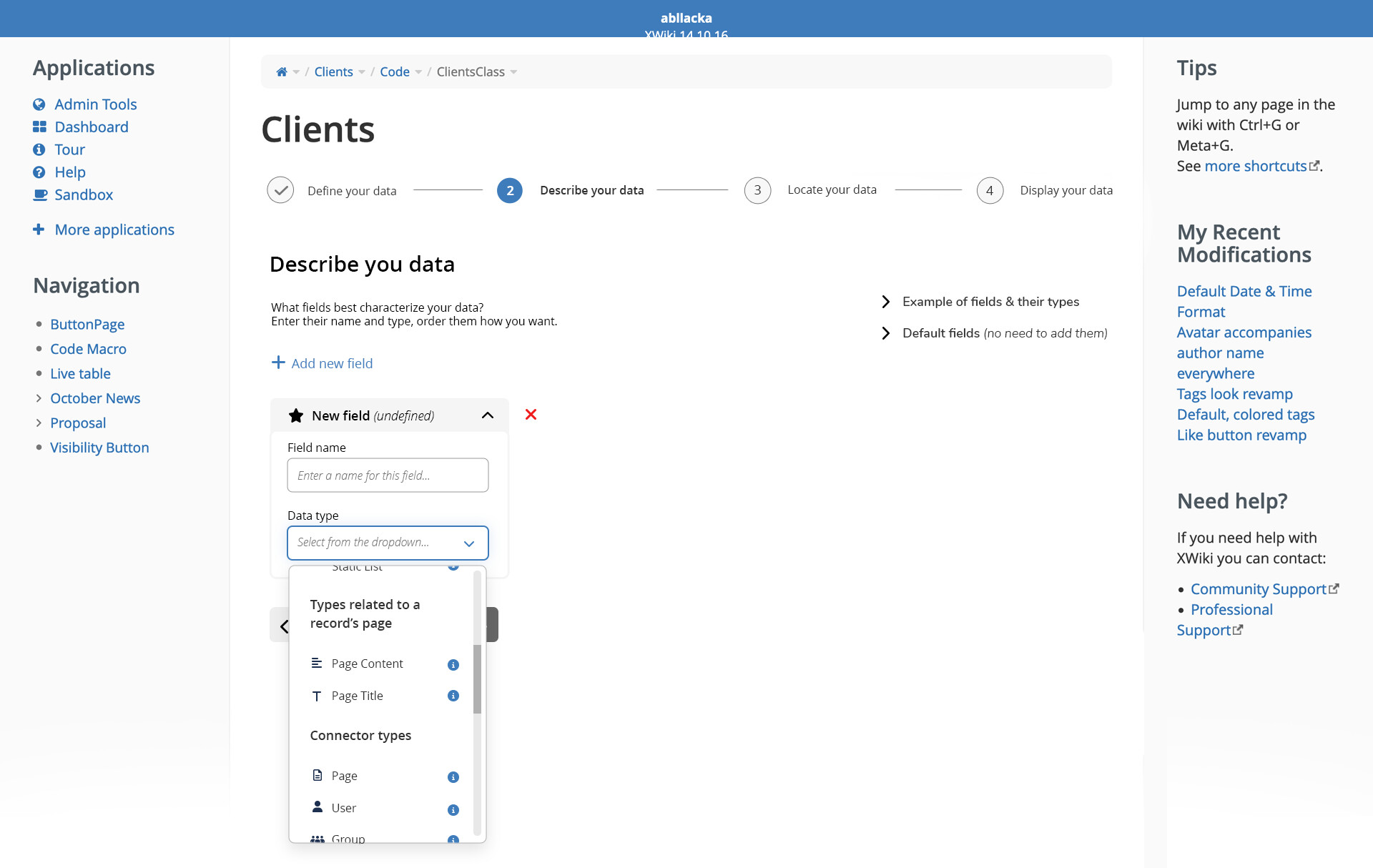Click Add new field link
The height and width of the screenshot is (868, 1373).
pos(323,363)
